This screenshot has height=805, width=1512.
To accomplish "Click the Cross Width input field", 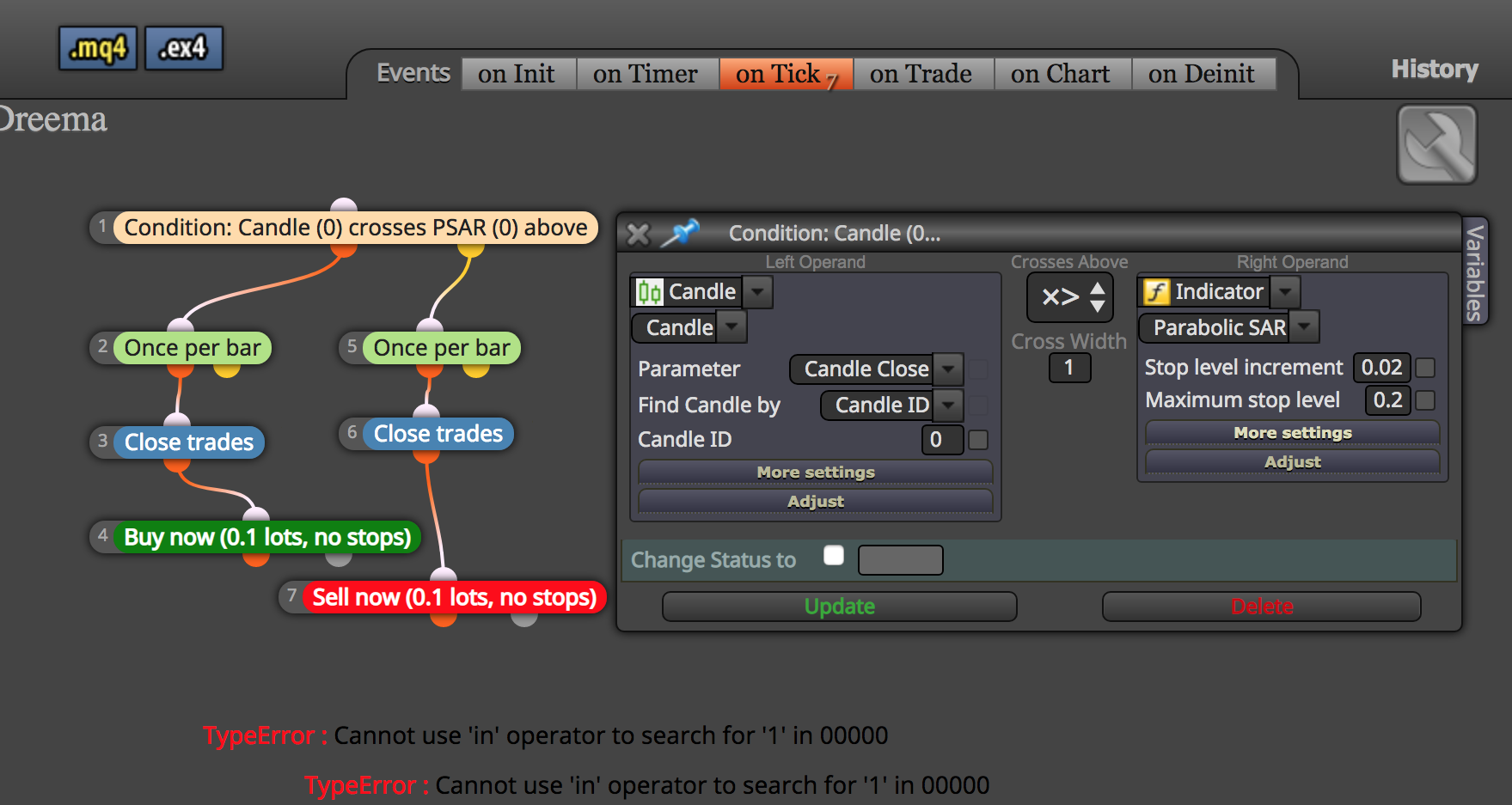I will 1069,368.
